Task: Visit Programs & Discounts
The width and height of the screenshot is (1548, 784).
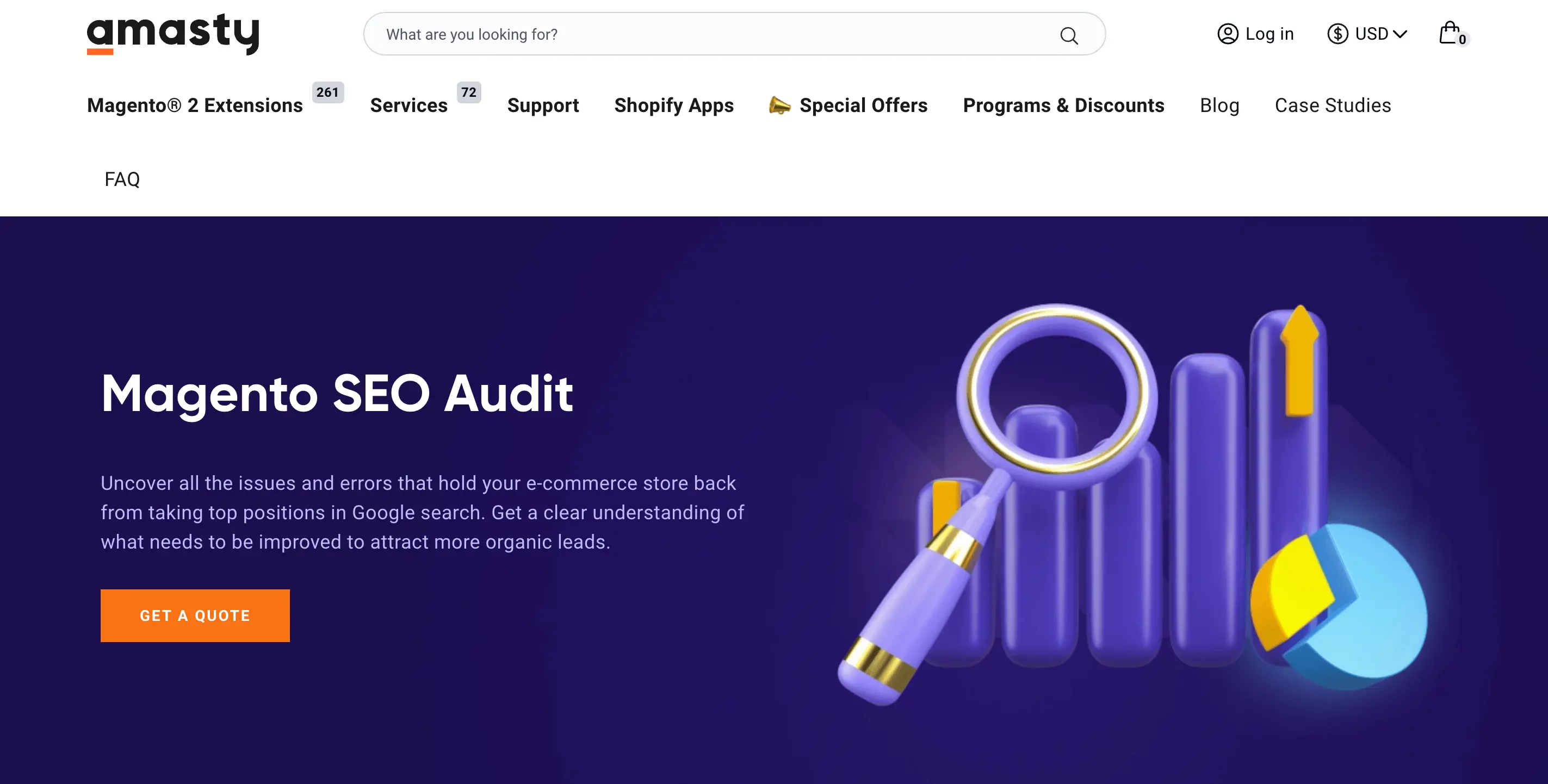Action: coord(1063,105)
